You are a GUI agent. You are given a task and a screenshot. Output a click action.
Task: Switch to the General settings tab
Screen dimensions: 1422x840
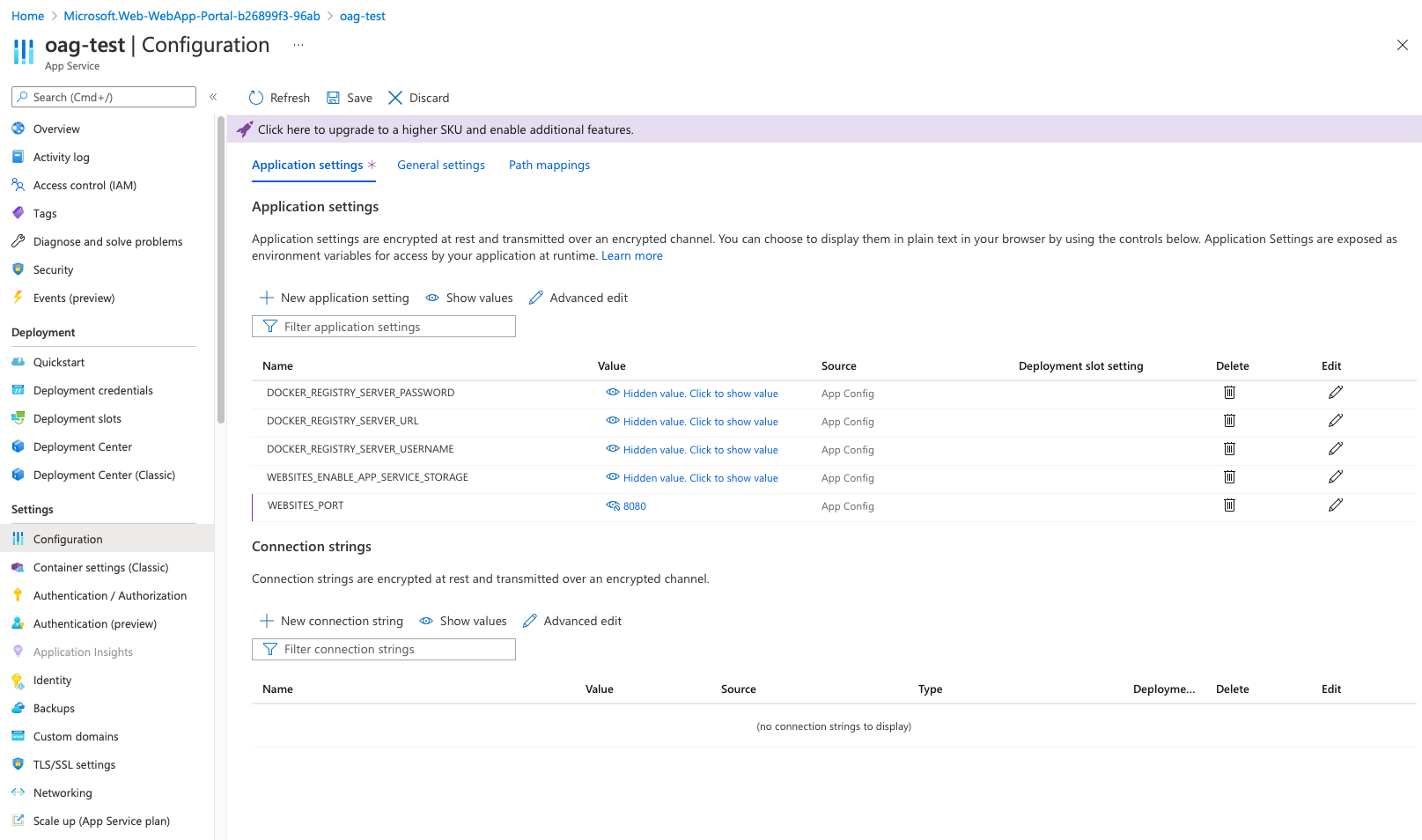point(440,165)
